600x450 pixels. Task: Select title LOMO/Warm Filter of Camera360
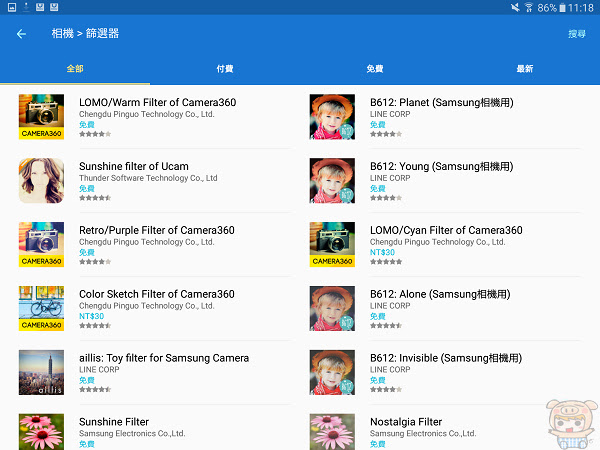coord(158,103)
